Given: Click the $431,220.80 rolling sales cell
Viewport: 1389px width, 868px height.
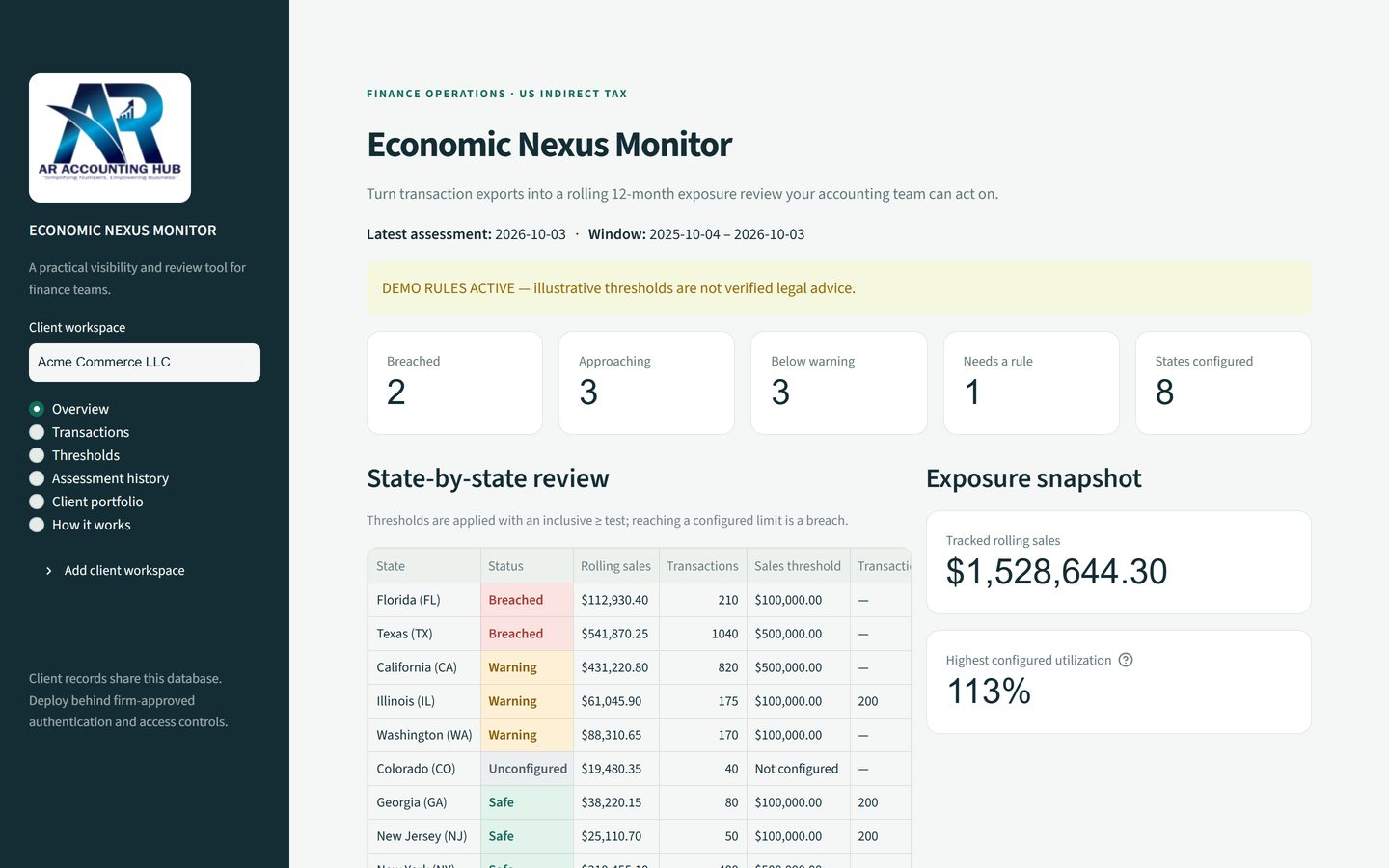Looking at the screenshot, I should [616, 667].
